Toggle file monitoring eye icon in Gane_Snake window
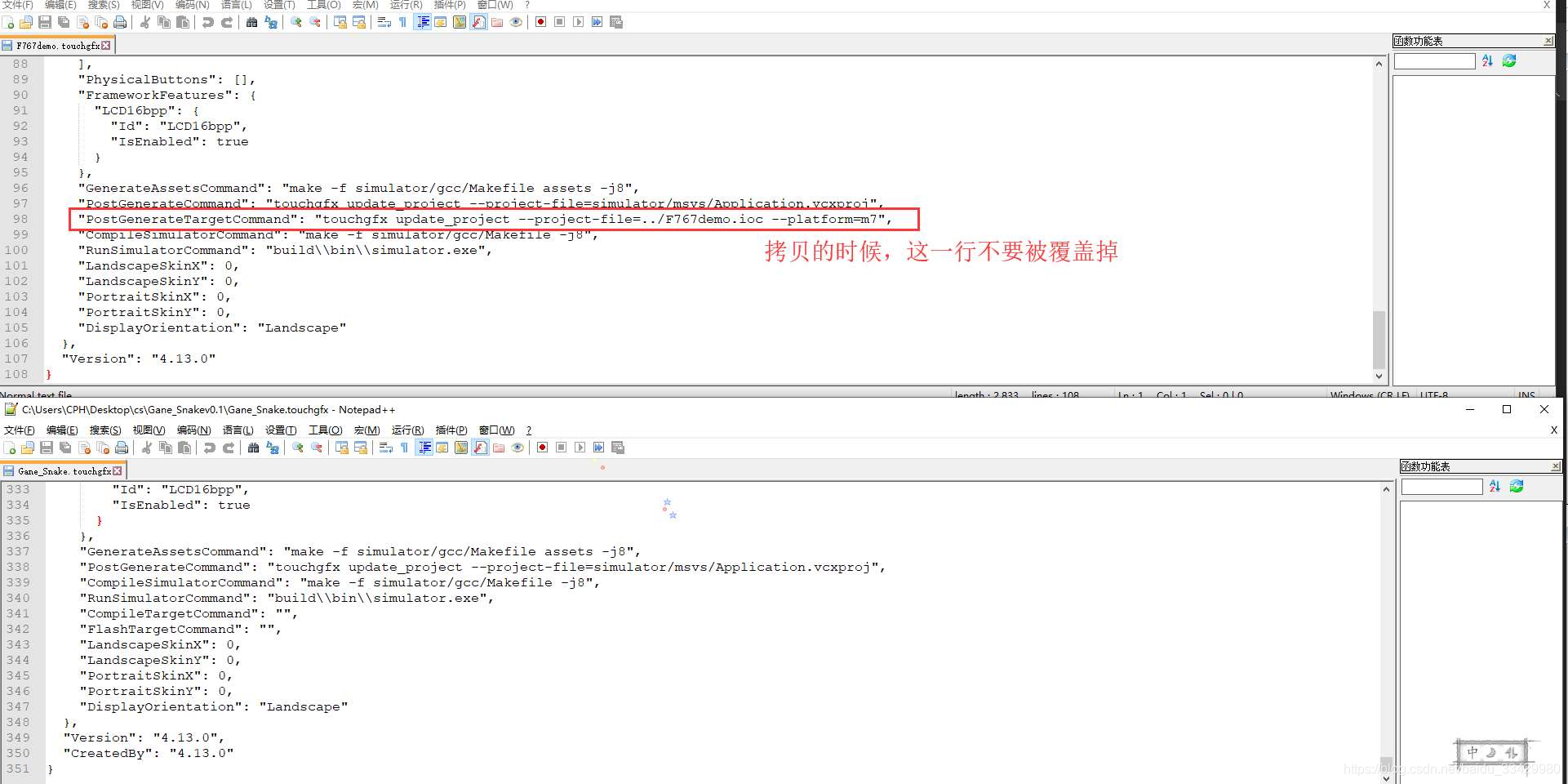The image size is (1568, 784). pos(517,448)
